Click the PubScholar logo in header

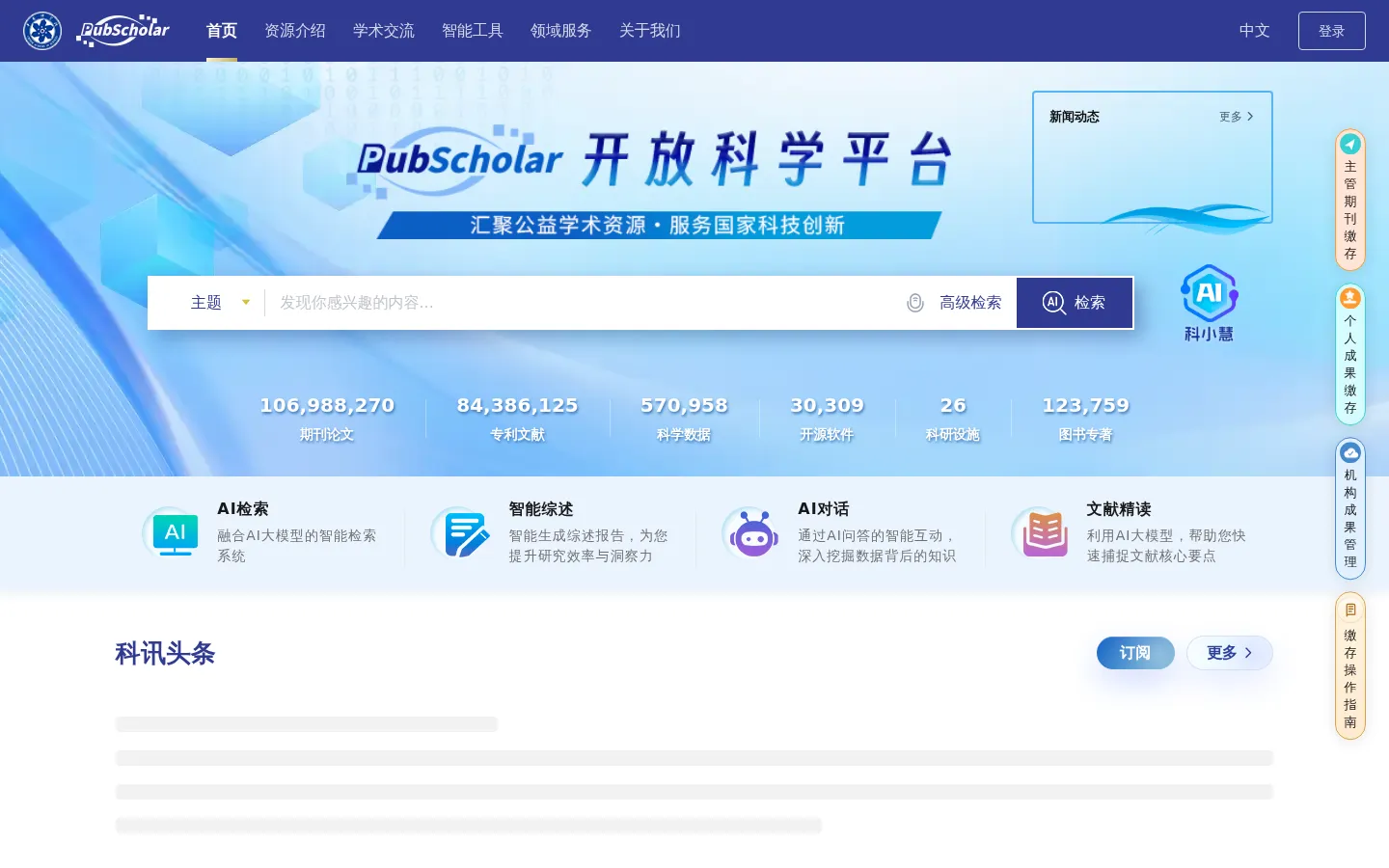coord(123,31)
